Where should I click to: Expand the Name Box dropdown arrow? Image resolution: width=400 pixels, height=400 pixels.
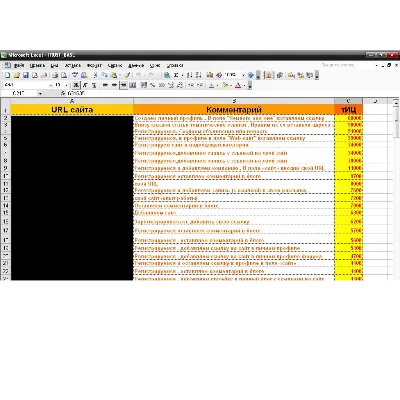tap(40, 93)
